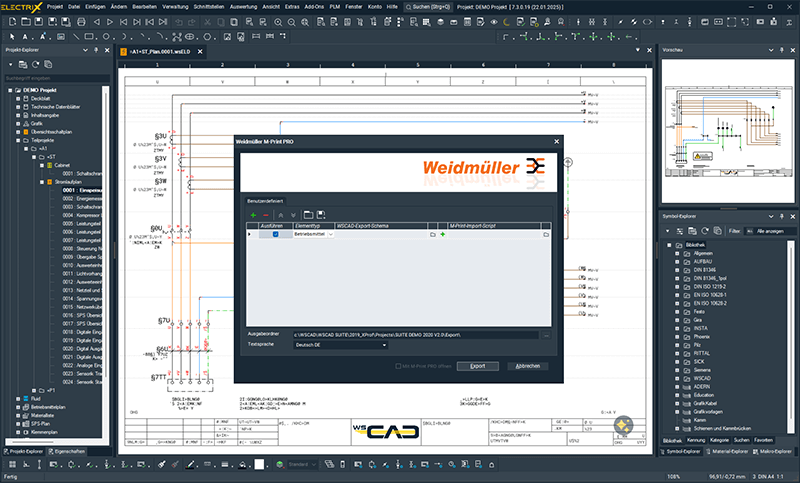Click browse button next to Ausgabeordner
The height and width of the screenshot is (483, 800).
[x=546, y=335]
